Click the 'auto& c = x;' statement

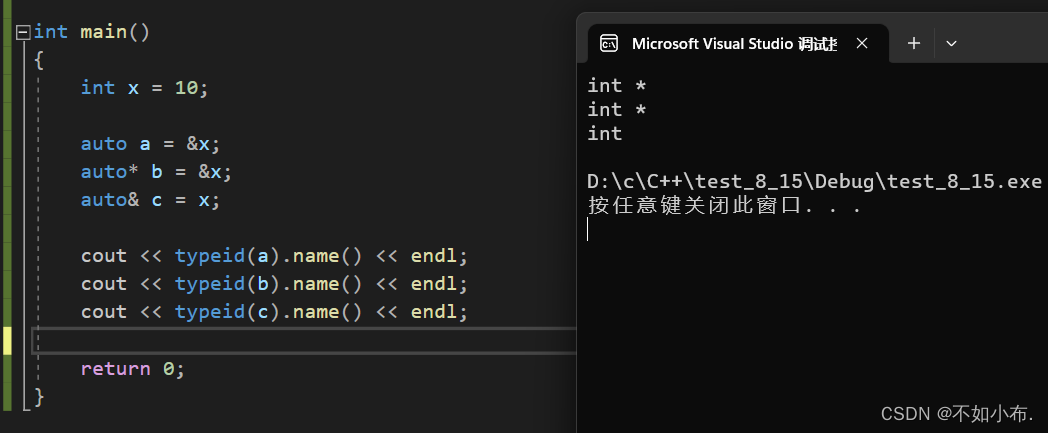(x=150, y=199)
